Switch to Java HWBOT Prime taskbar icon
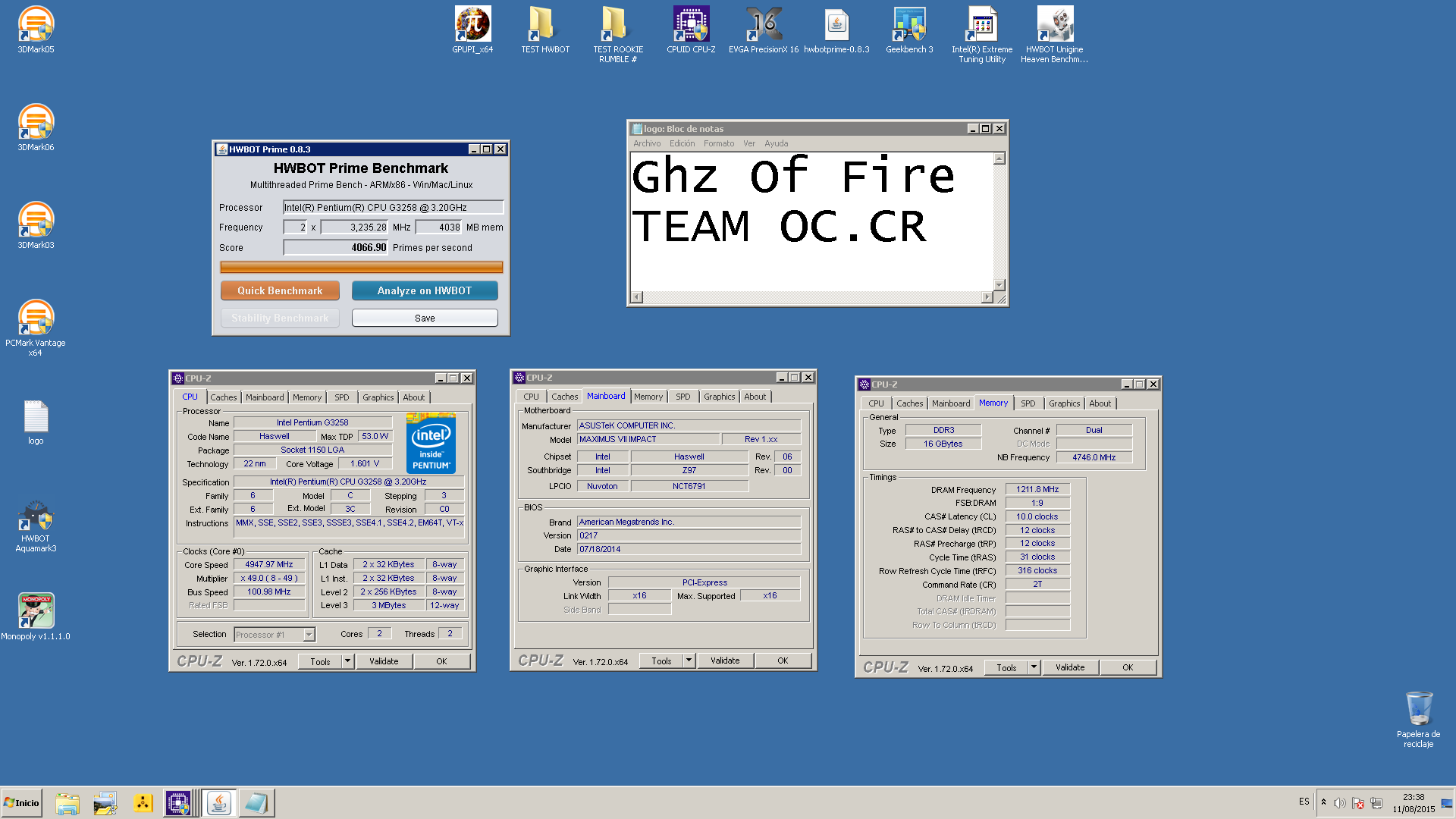Screen dimensions: 1456x819 coord(219,803)
